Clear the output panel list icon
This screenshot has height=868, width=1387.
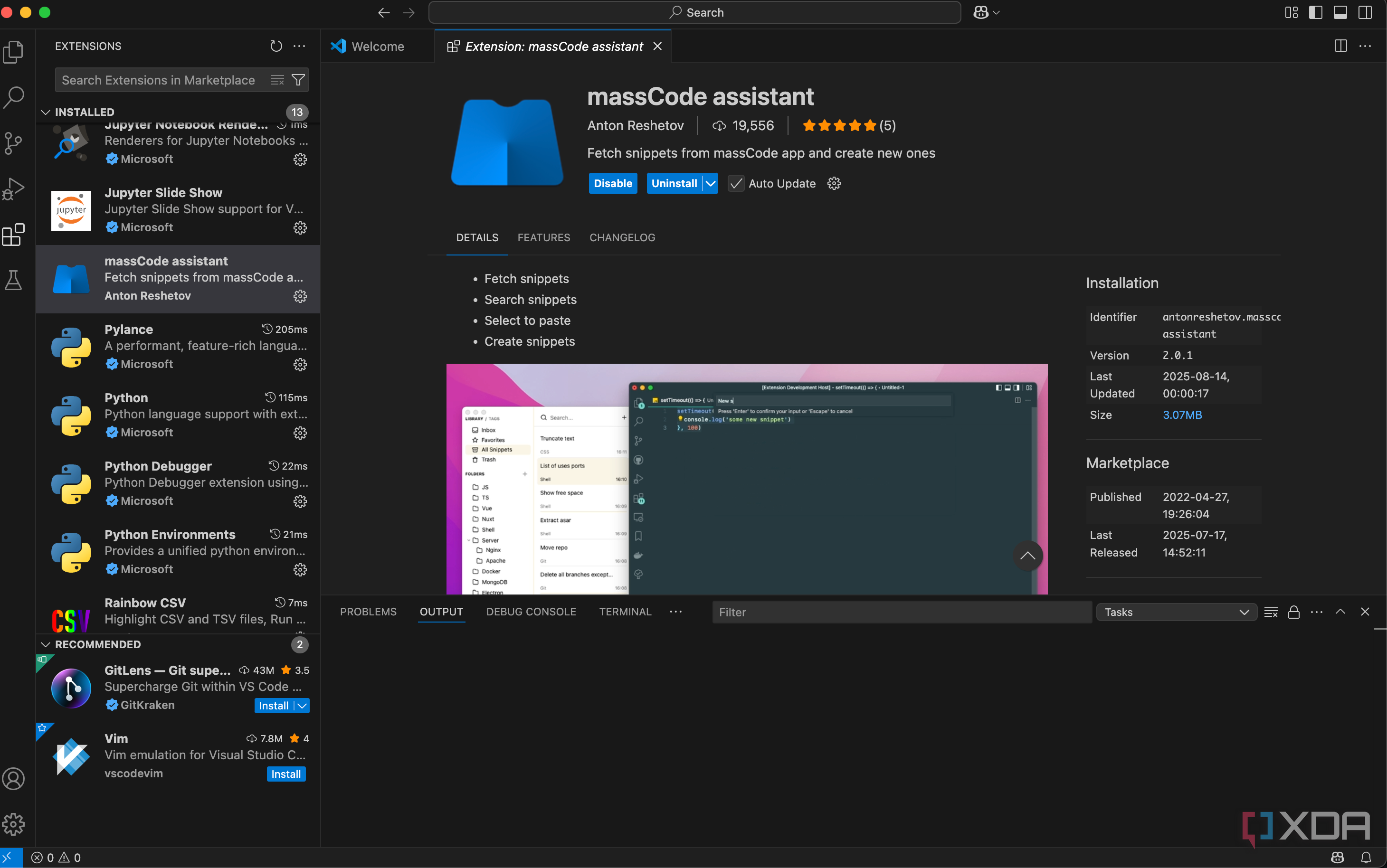1271,612
